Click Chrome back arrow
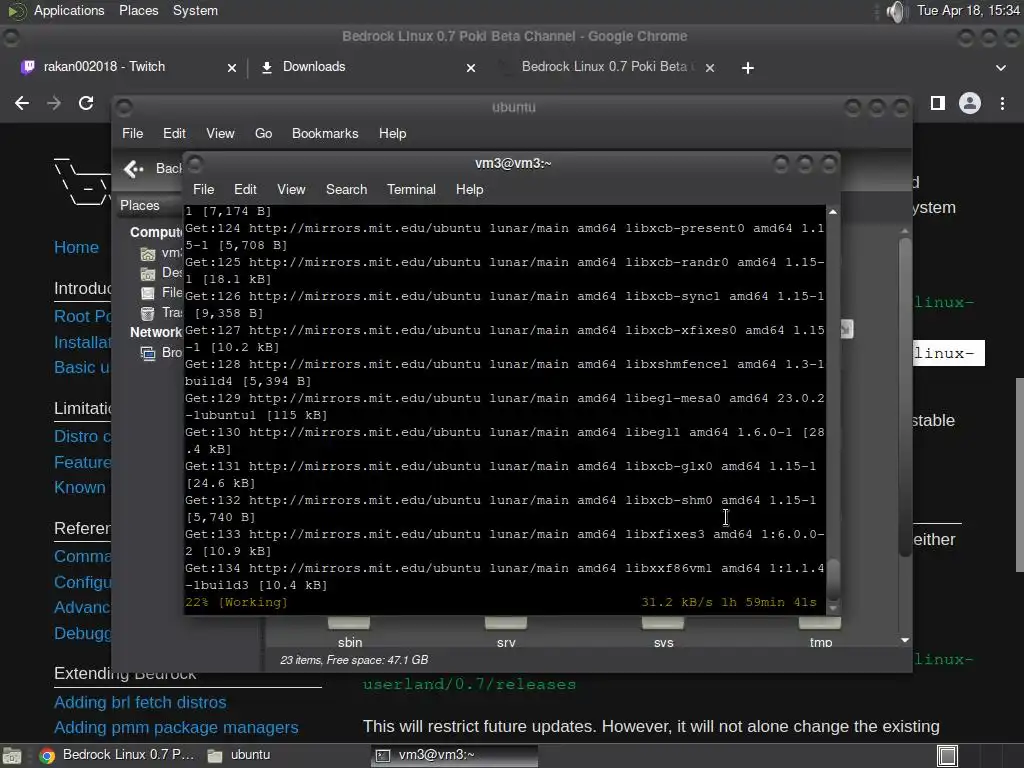The image size is (1024, 768). click(22, 103)
